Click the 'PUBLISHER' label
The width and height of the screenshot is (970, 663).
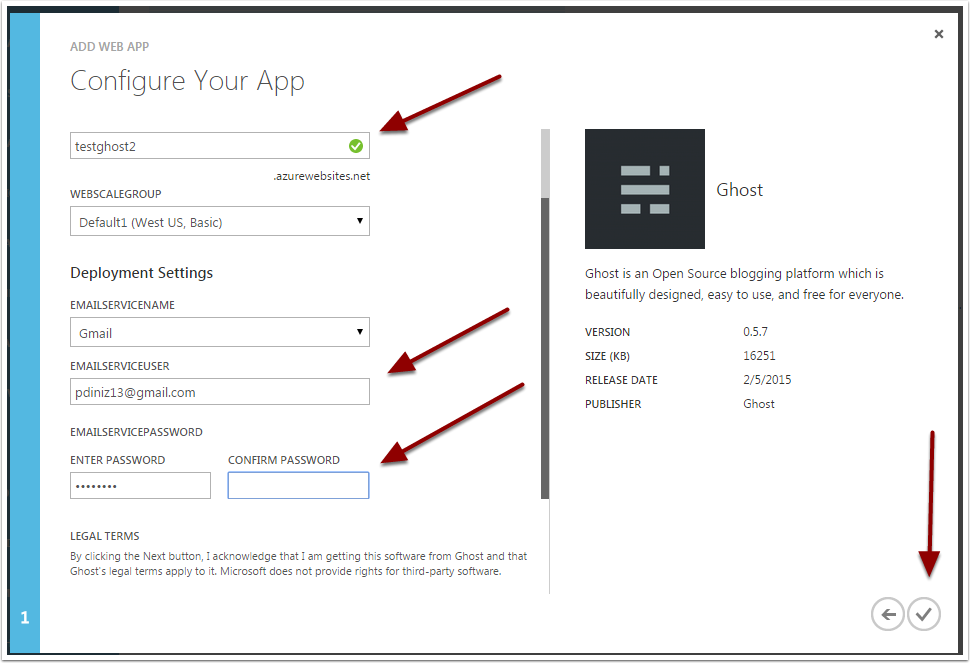click(x=613, y=404)
